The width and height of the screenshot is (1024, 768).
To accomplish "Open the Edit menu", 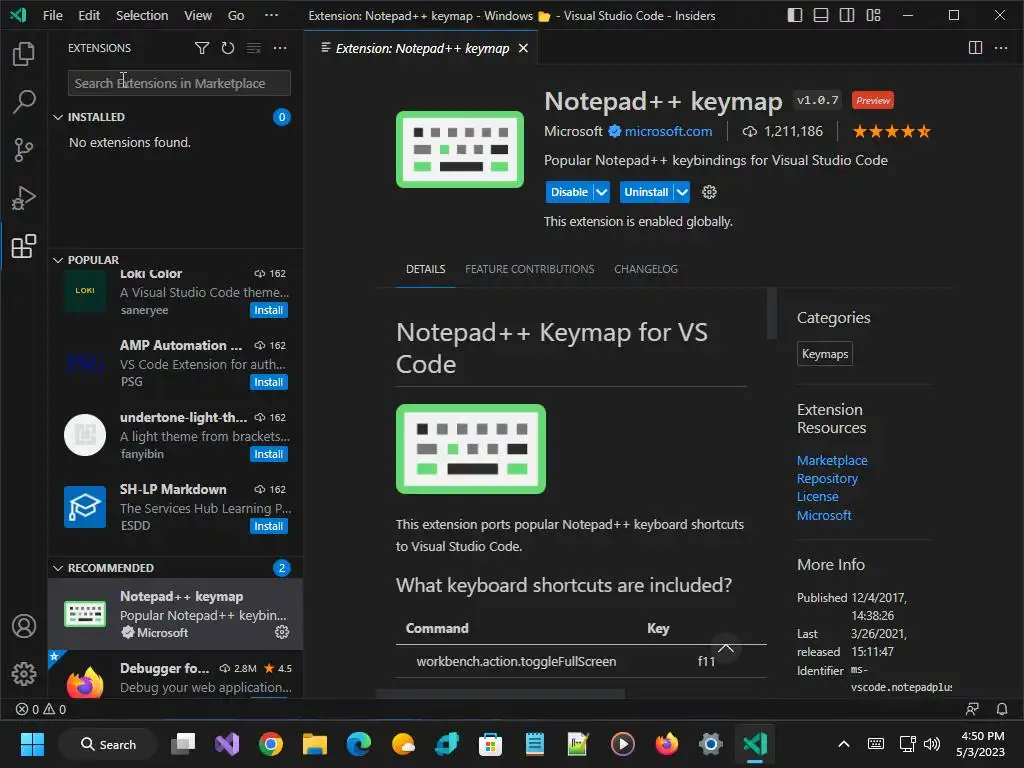I will pyautogui.click(x=89, y=15).
